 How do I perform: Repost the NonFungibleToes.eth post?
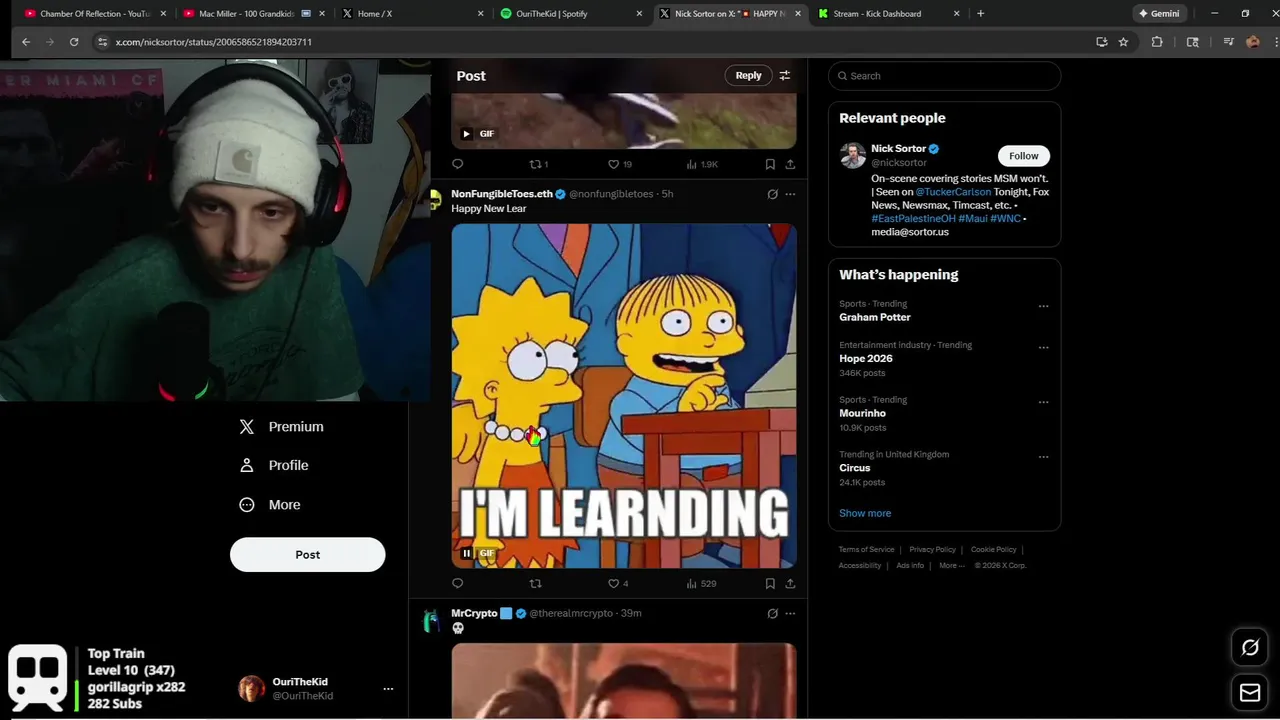coord(535,583)
